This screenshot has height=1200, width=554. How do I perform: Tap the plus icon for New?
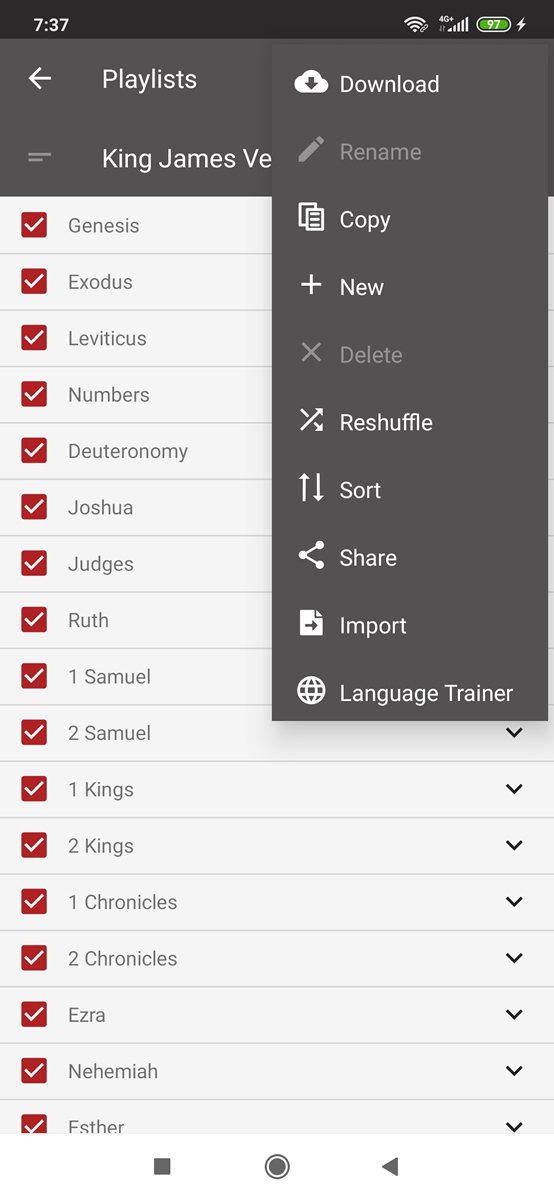(x=311, y=286)
